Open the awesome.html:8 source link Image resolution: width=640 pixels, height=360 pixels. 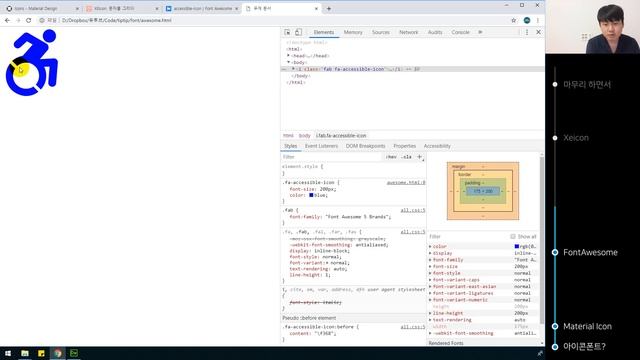[x=406, y=183]
